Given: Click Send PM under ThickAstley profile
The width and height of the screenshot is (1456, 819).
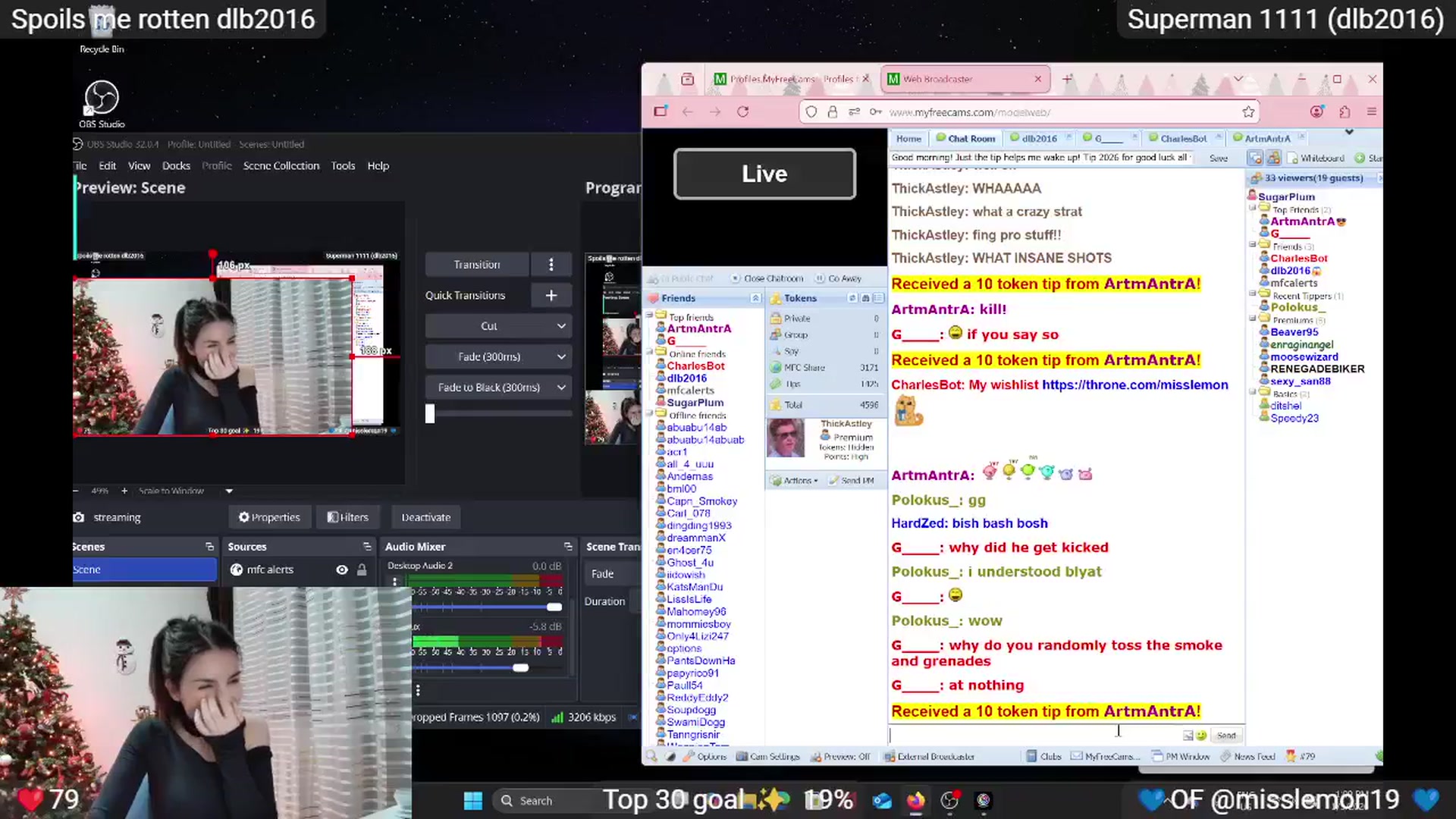Looking at the screenshot, I should [852, 481].
